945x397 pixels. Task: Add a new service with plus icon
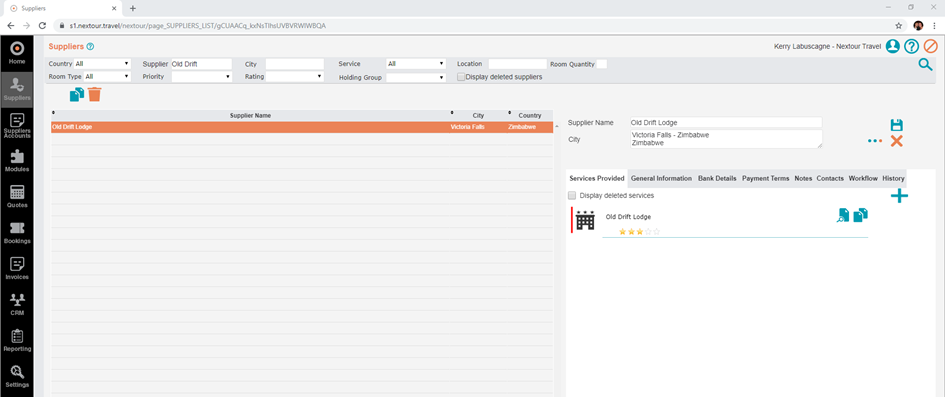(899, 196)
